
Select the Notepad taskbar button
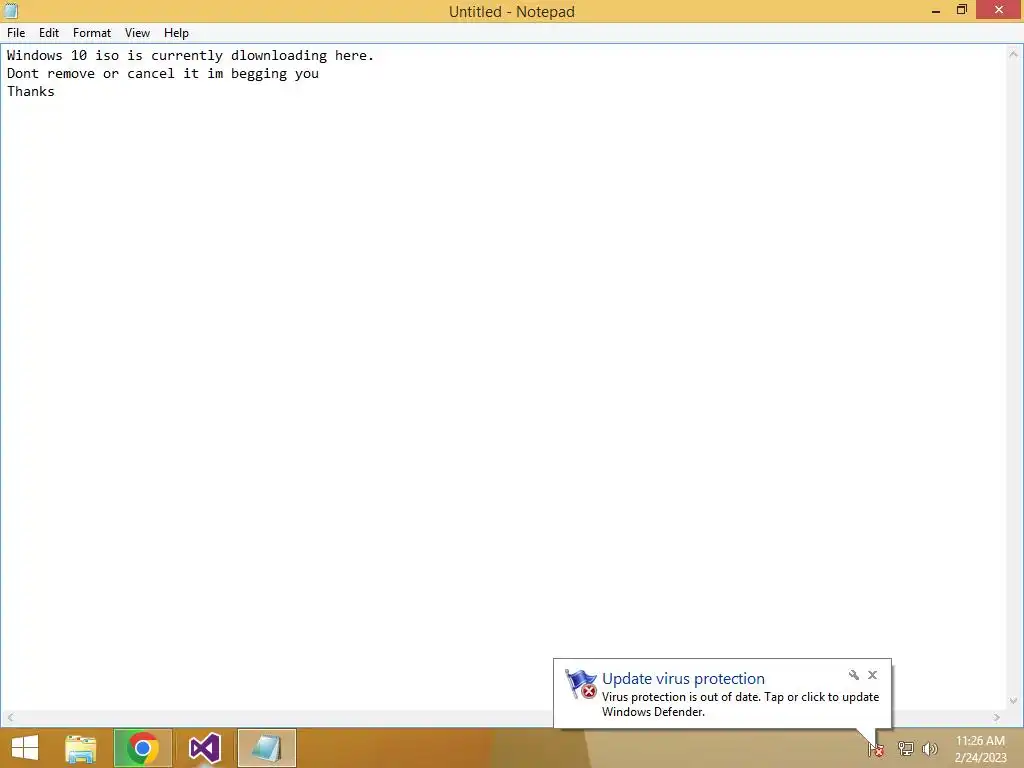(266, 748)
